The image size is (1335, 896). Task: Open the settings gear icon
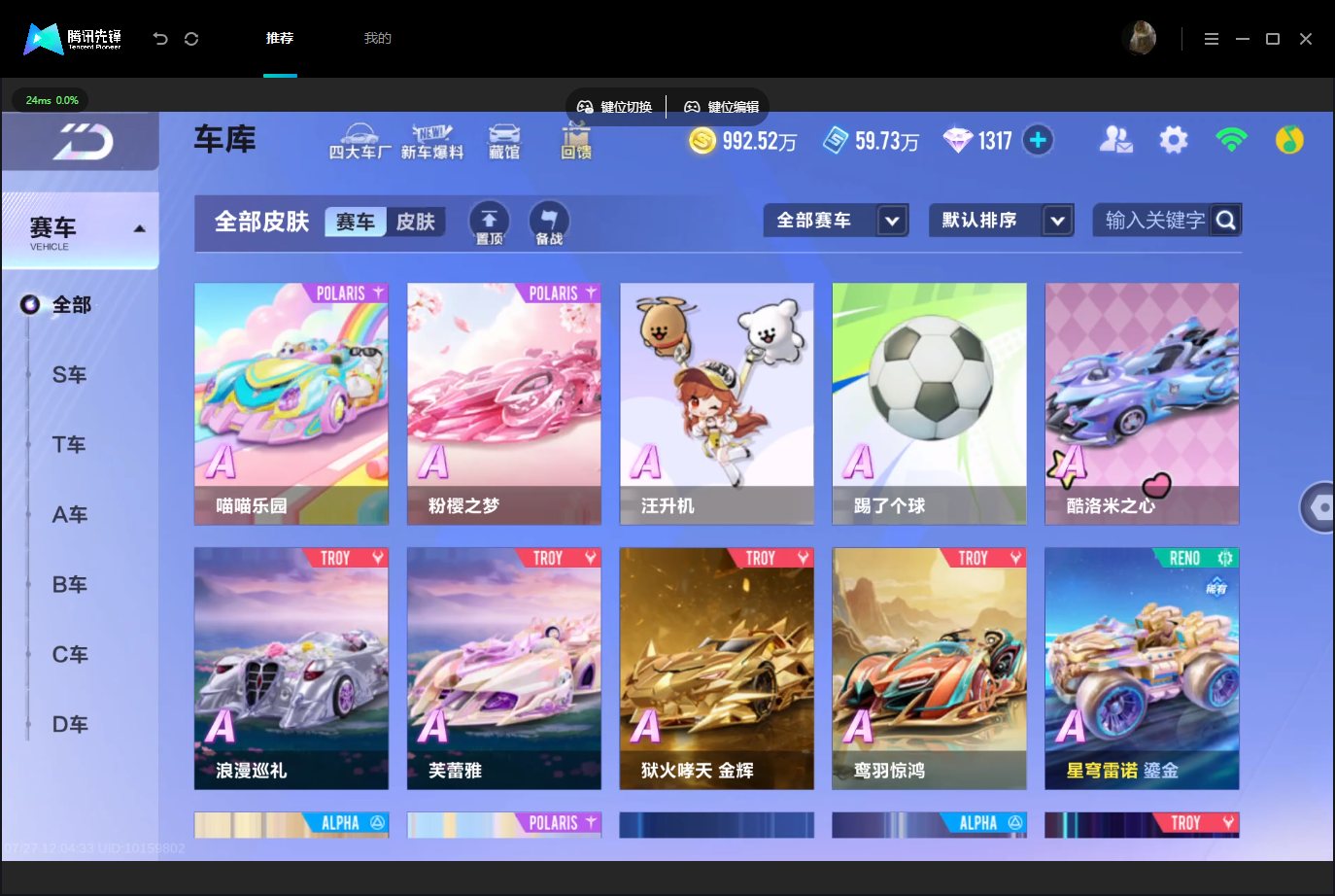point(1174,140)
